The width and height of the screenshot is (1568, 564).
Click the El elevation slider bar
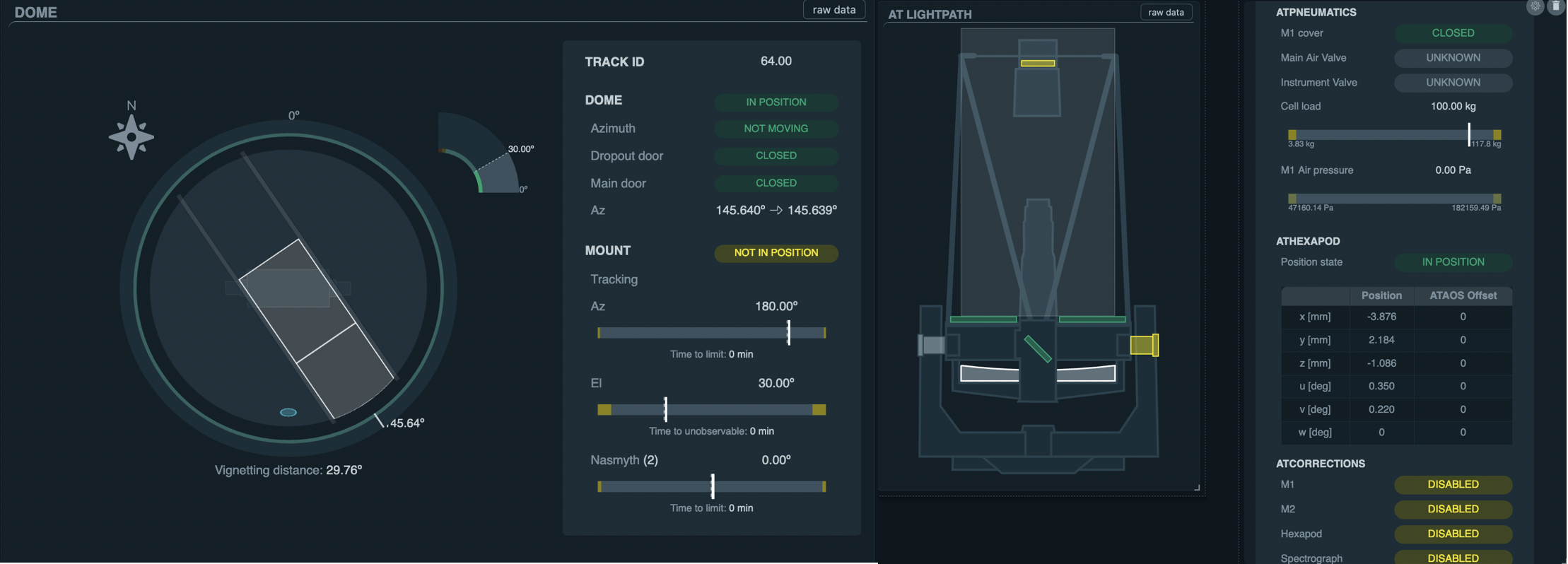[711, 409]
